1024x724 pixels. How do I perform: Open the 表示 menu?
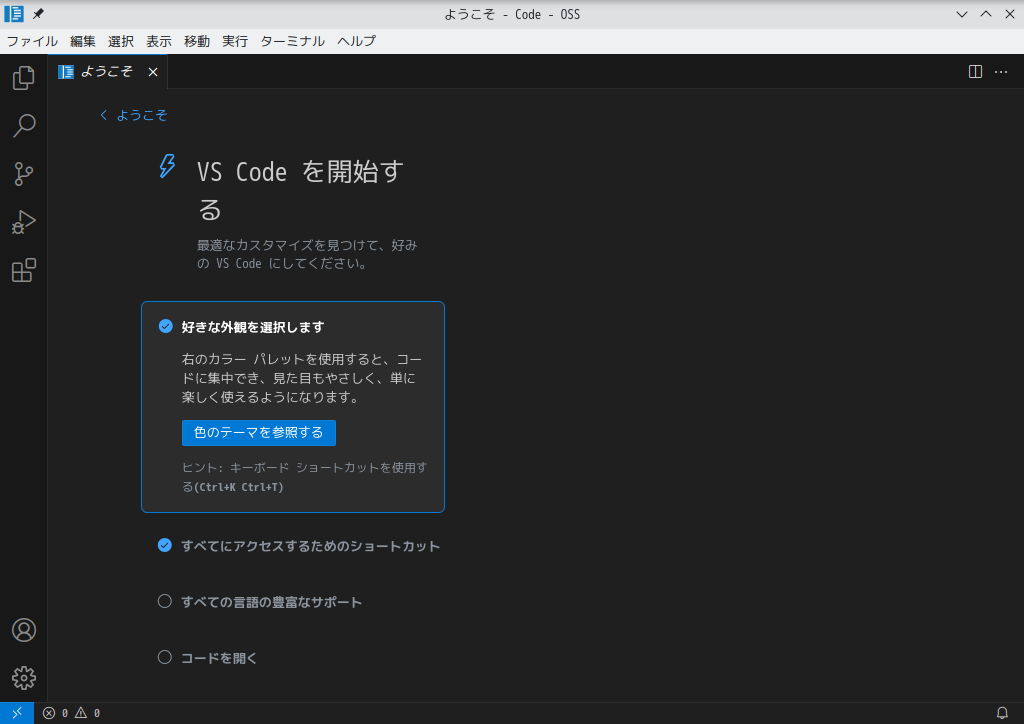coord(159,41)
